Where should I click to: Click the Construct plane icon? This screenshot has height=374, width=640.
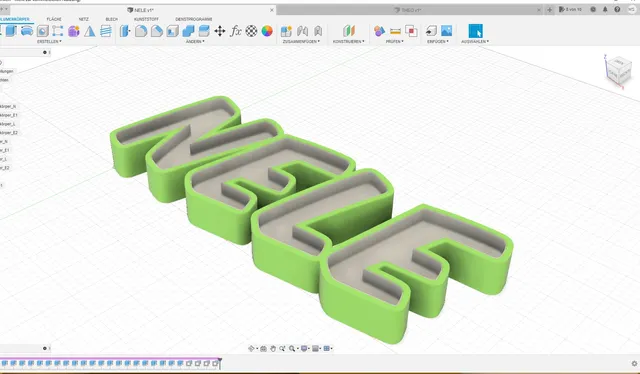[x=349, y=31]
